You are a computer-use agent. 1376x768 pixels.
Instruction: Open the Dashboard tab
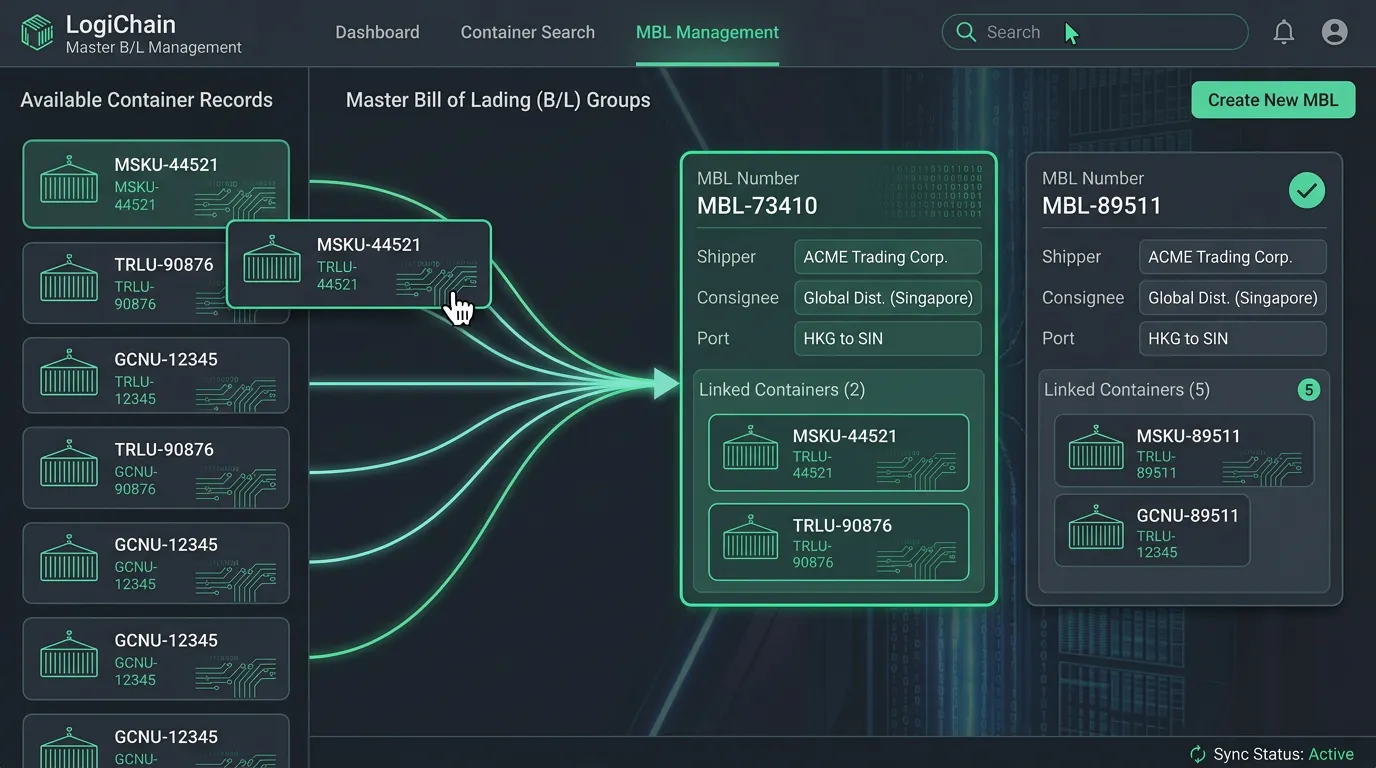point(377,32)
